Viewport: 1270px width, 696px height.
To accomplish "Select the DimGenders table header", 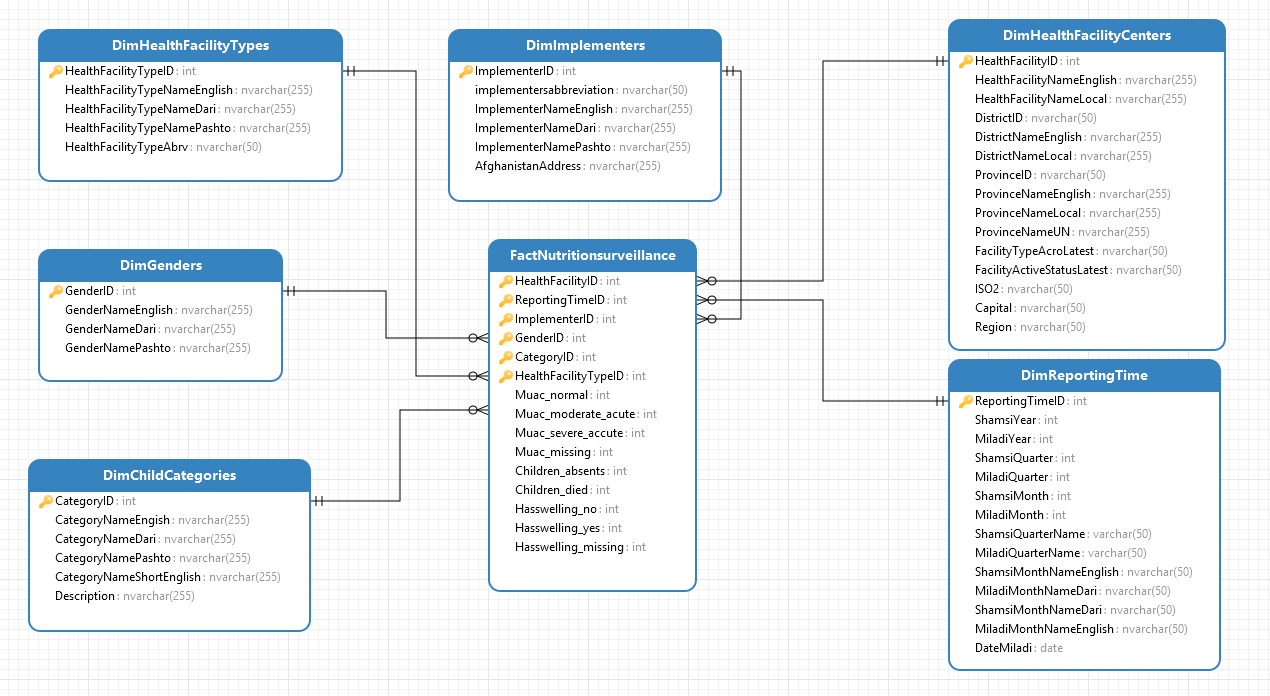I will tap(161, 266).
